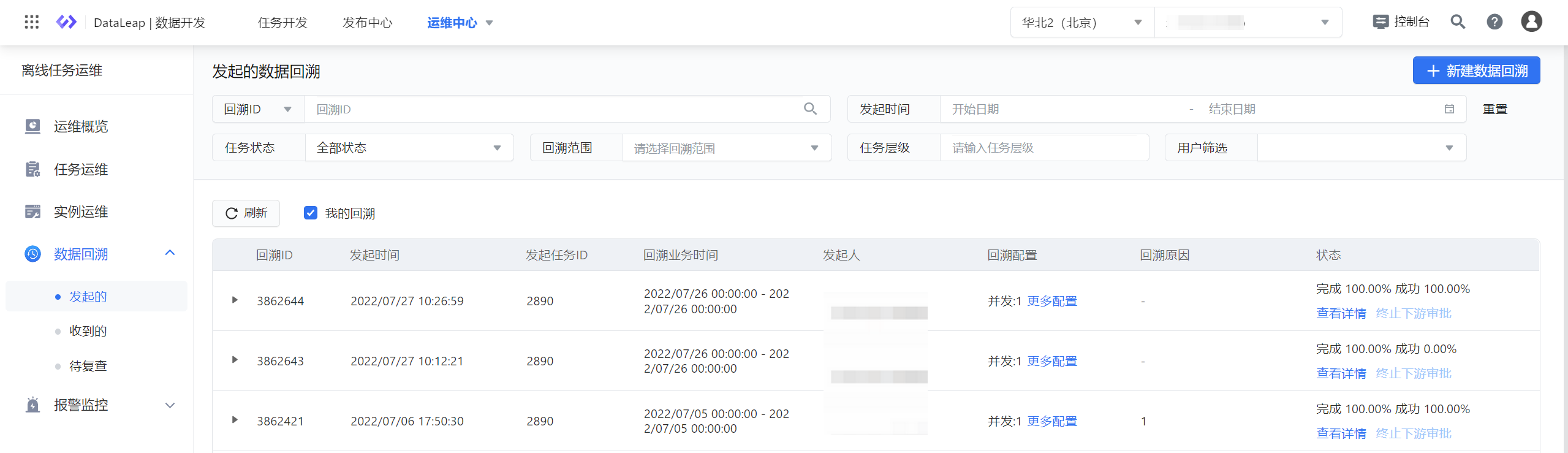The image size is (1568, 453).
Task: Open the app grid launcher icon
Action: pos(31,23)
